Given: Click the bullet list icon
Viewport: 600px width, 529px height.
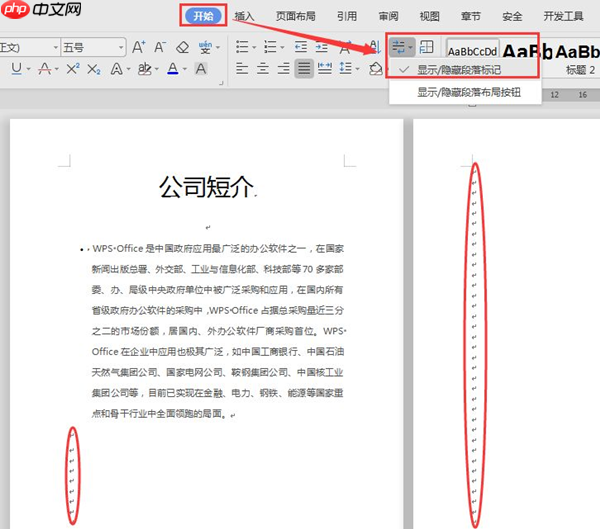Looking at the screenshot, I should tap(242, 47).
